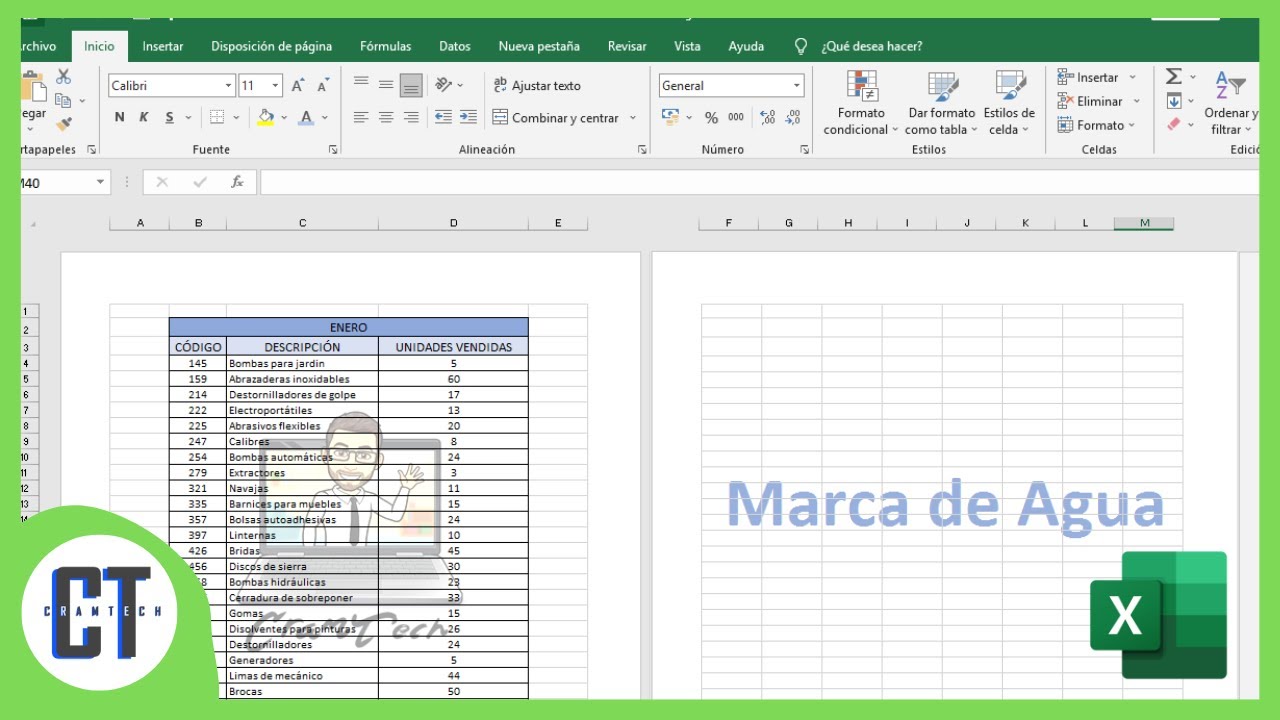Decrease decimal places icon
This screenshot has height=720, width=1280.
(792, 118)
